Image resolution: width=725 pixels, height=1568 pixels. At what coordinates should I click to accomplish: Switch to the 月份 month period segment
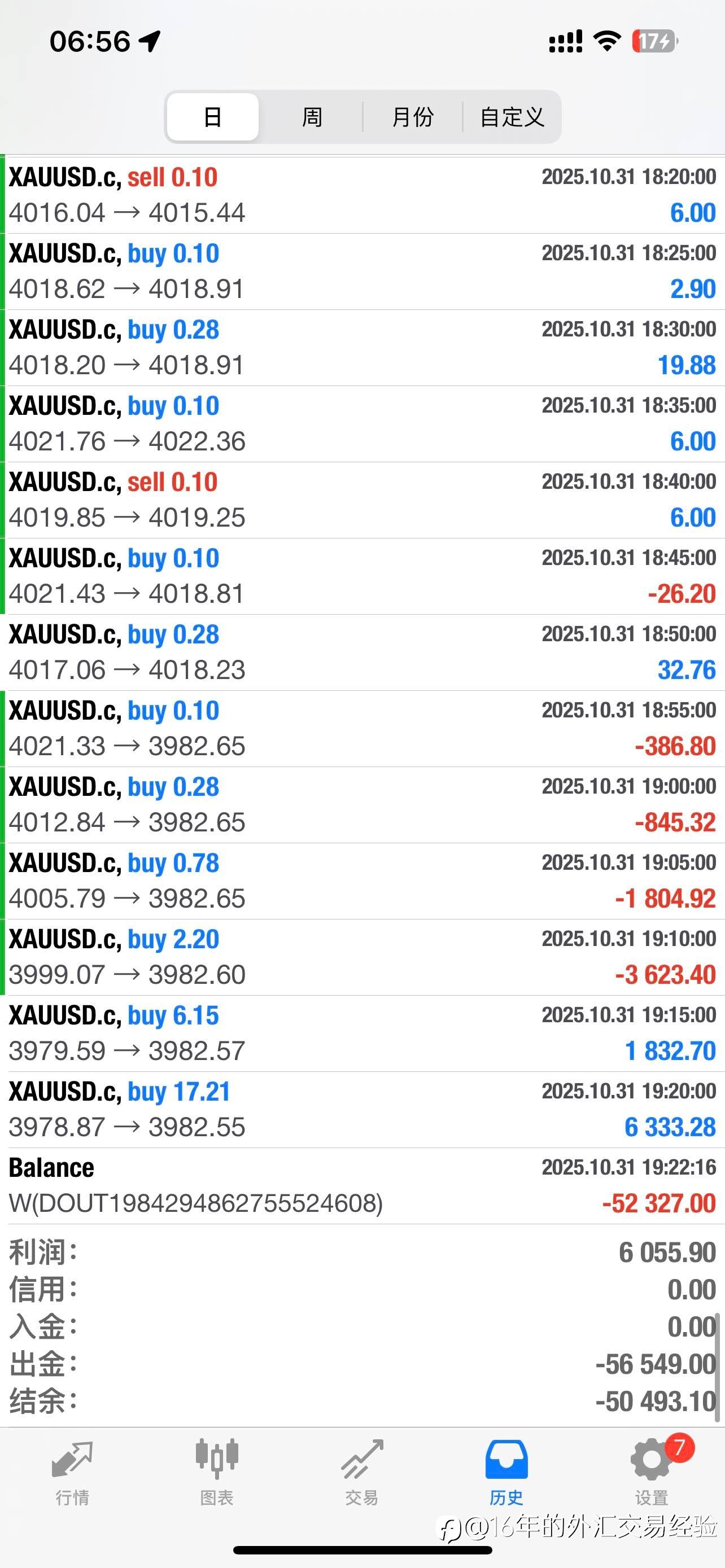(413, 117)
